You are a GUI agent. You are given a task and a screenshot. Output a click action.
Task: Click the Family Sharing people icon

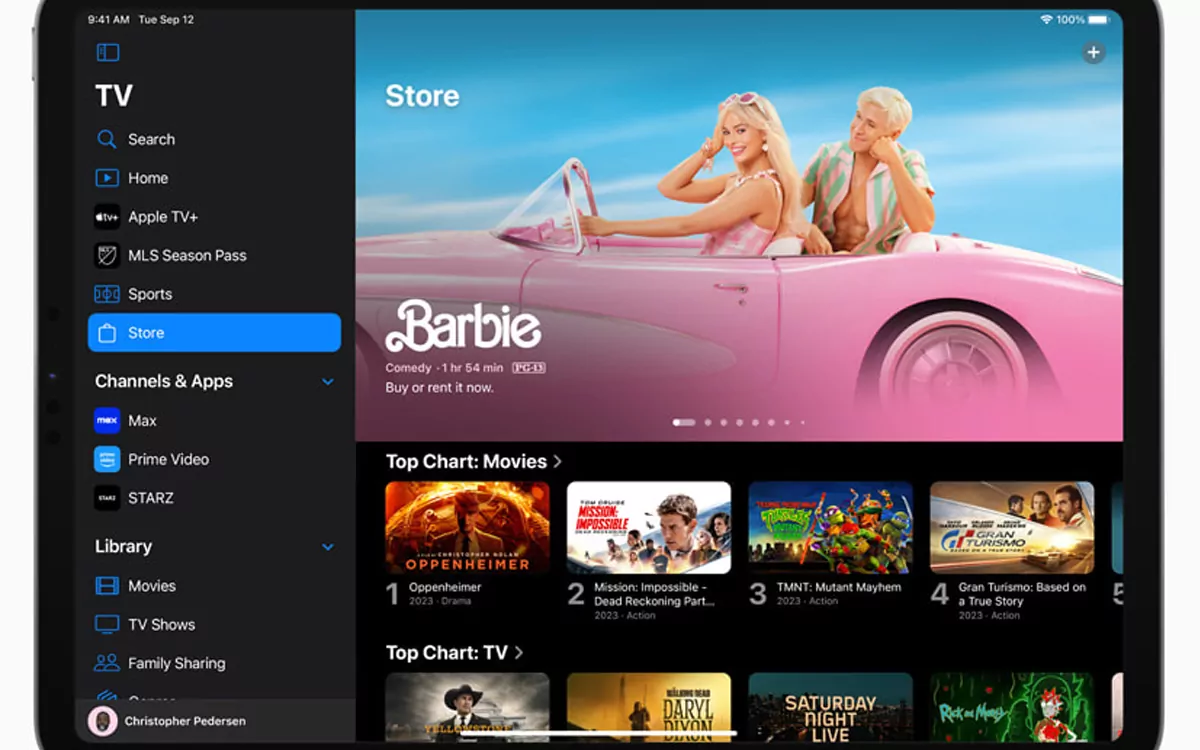pos(107,663)
